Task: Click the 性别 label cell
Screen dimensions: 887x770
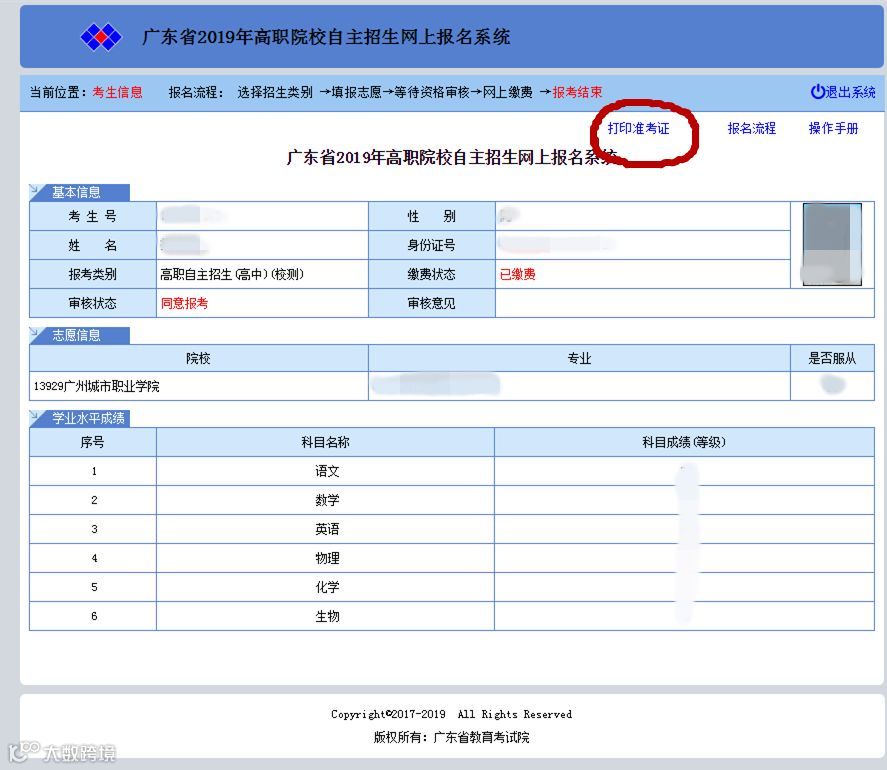Action: (x=432, y=216)
